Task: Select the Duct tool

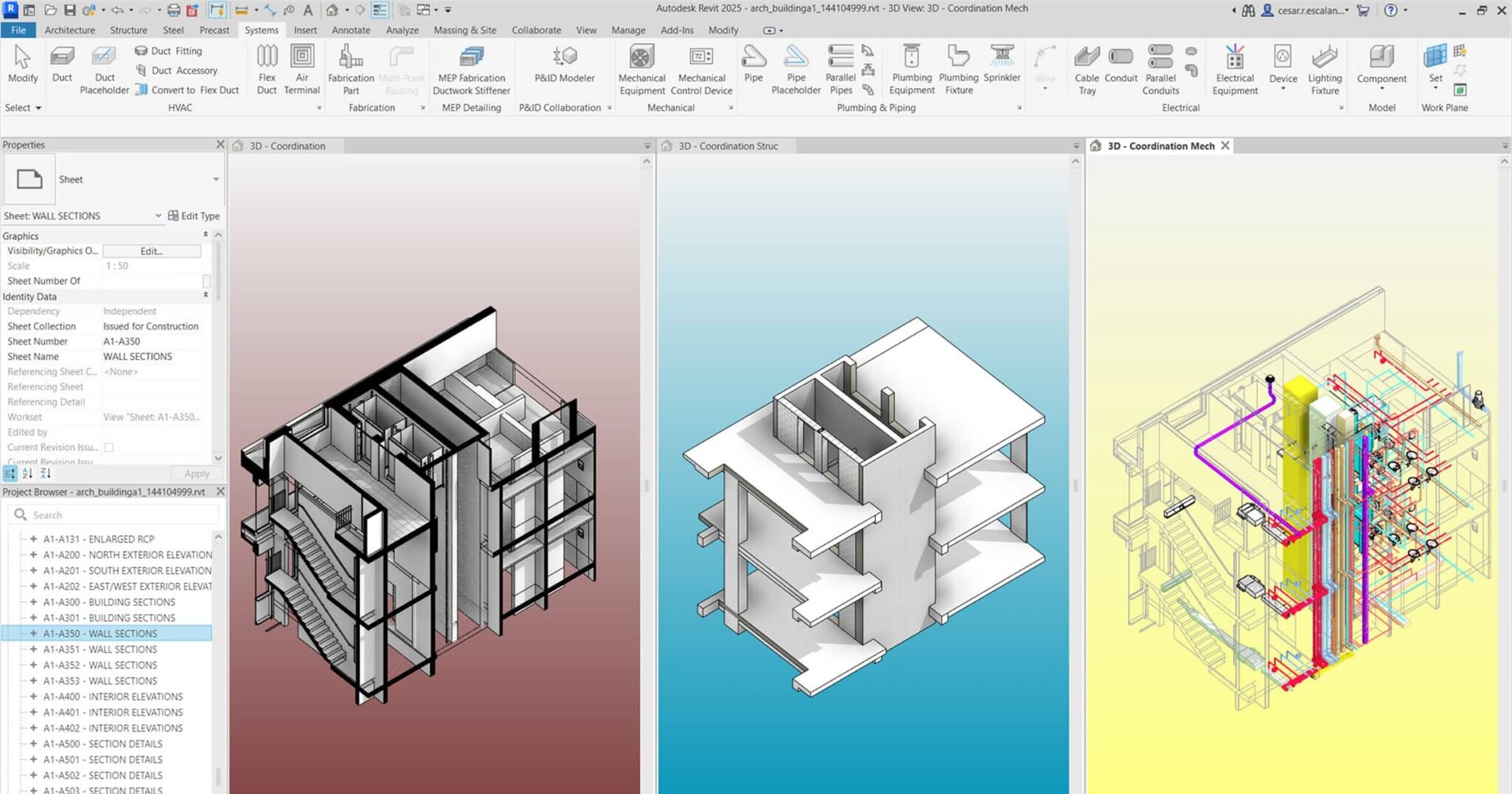Action: click(x=63, y=66)
